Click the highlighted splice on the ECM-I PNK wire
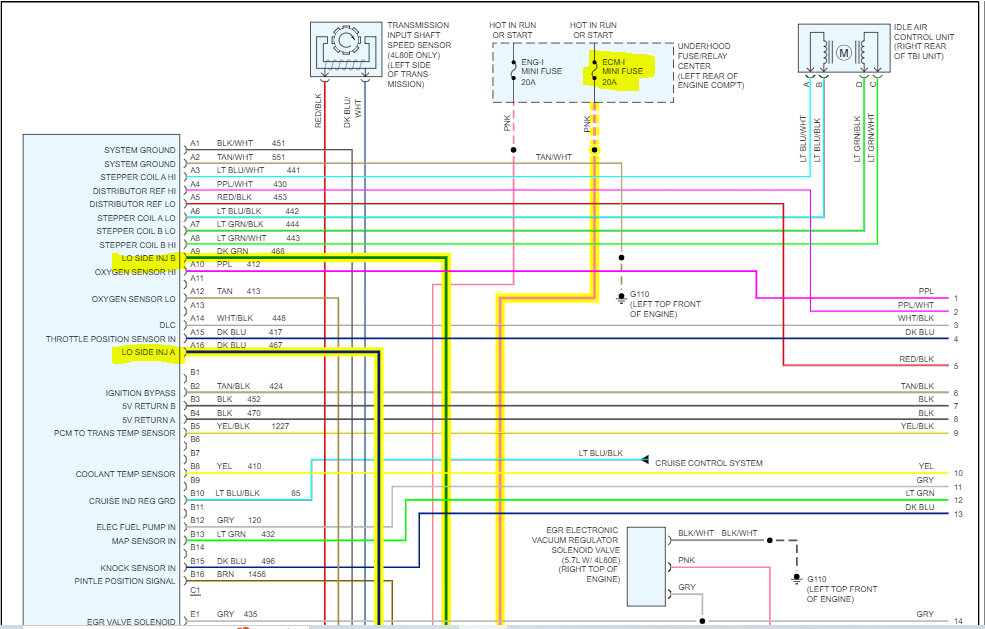The image size is (985, 629). [x=594, y=150]
